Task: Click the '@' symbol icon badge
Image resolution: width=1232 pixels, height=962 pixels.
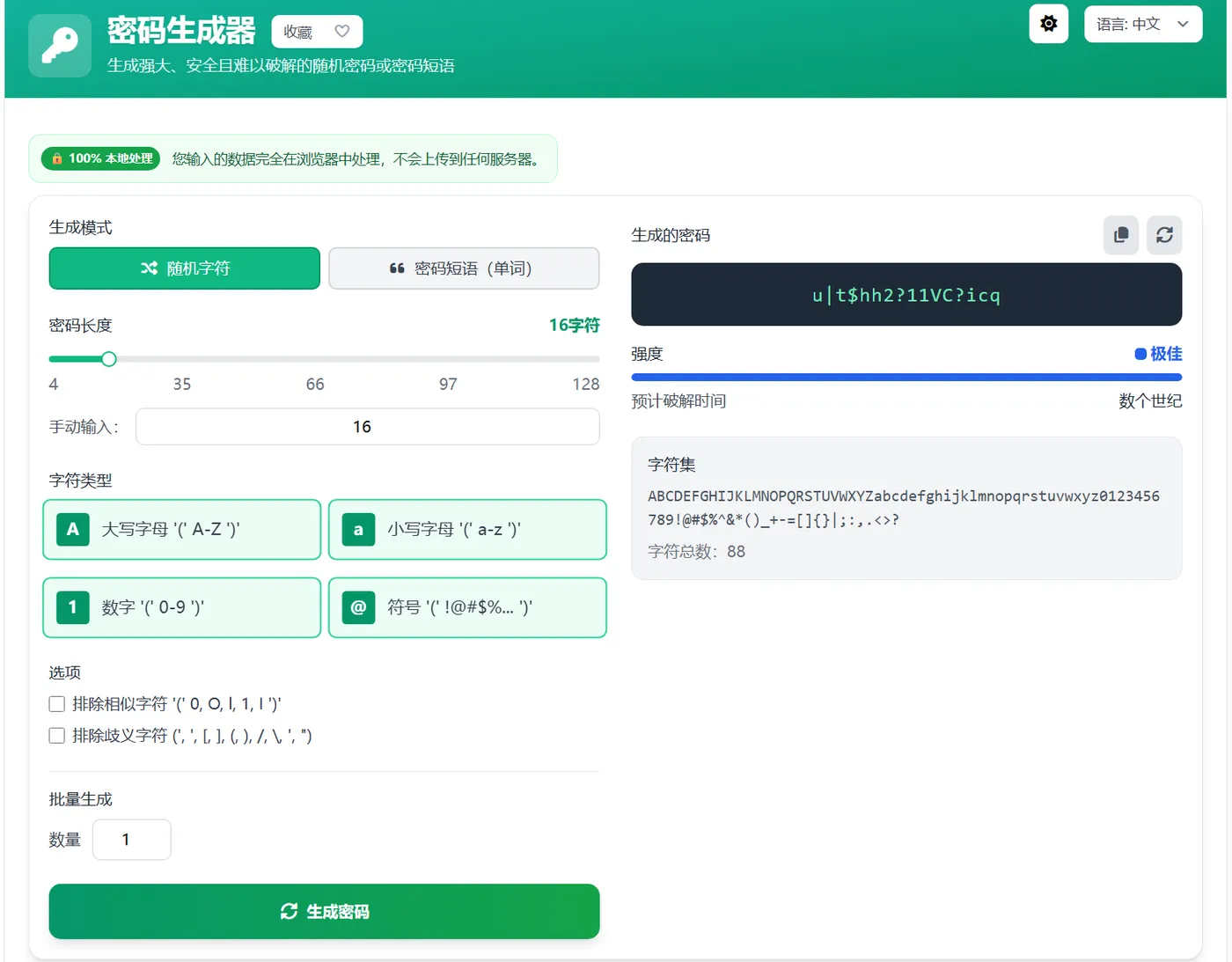Action: [358, 607]
